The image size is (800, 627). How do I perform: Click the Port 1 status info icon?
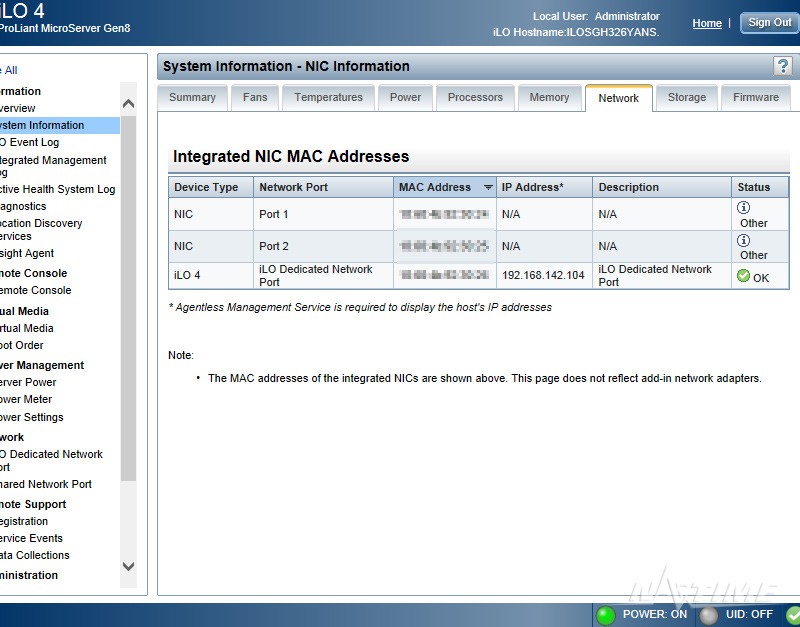point(743,207)
